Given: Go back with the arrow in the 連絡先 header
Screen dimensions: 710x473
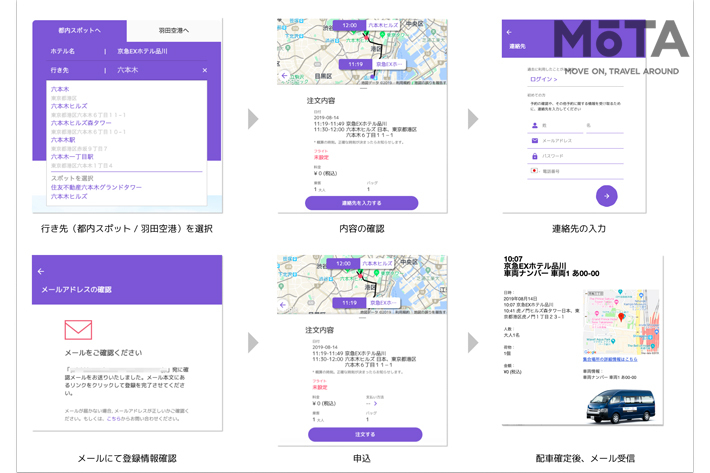Looking at the screenshot, I should (509, 32).
